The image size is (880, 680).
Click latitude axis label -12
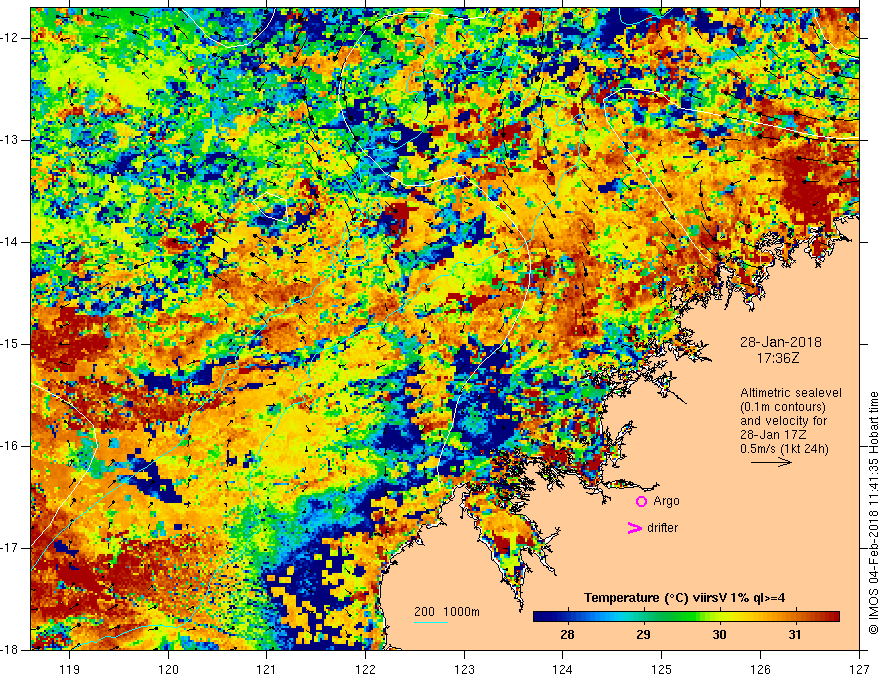click(x=10, y=38)
